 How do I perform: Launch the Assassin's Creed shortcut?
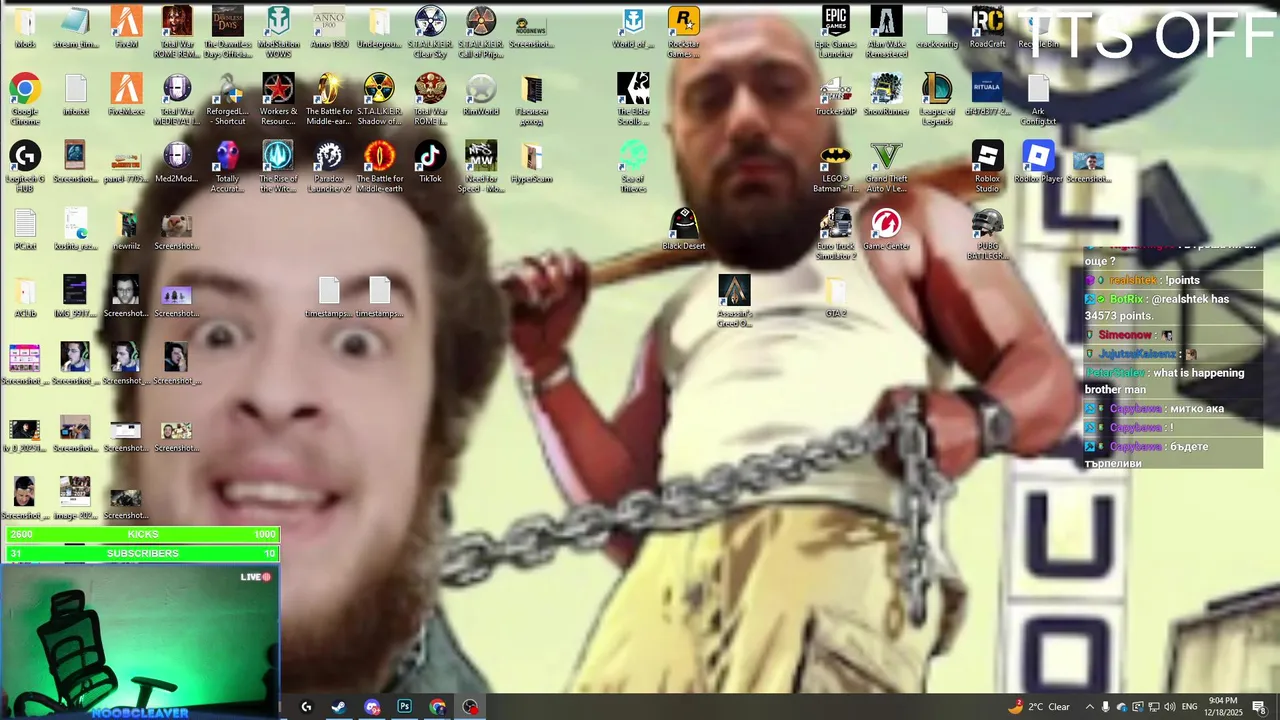[734, 302]
